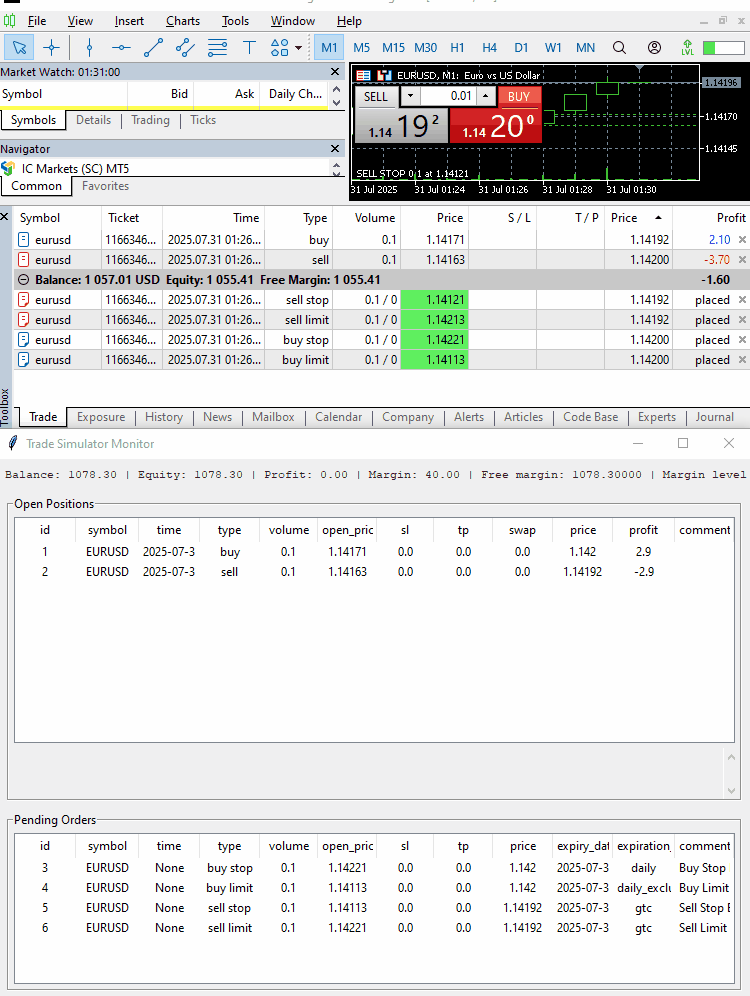
Task: Switch chart to W1 timeframe
Action: (x=553, y=48)
